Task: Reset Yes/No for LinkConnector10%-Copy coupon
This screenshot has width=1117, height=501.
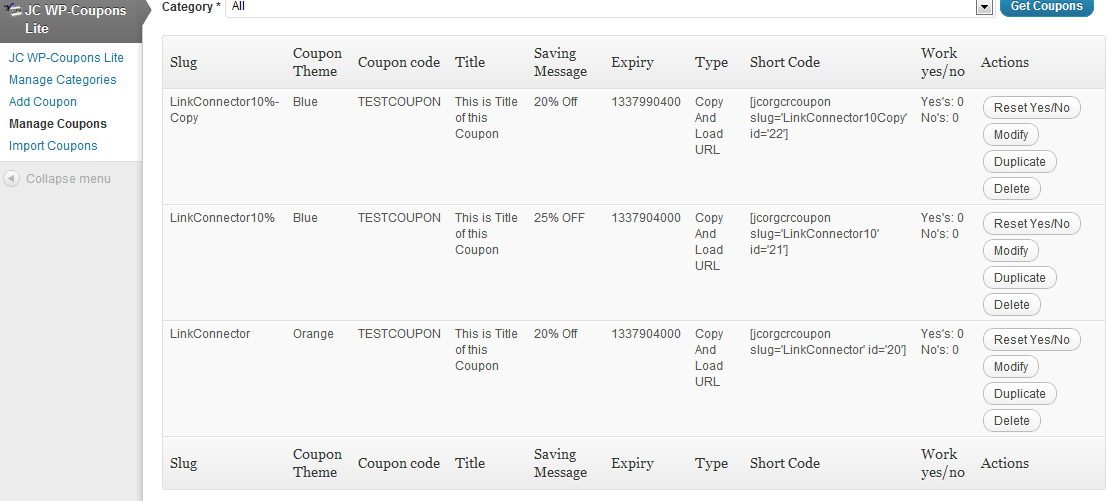Action: click(x=1031, y=108)
